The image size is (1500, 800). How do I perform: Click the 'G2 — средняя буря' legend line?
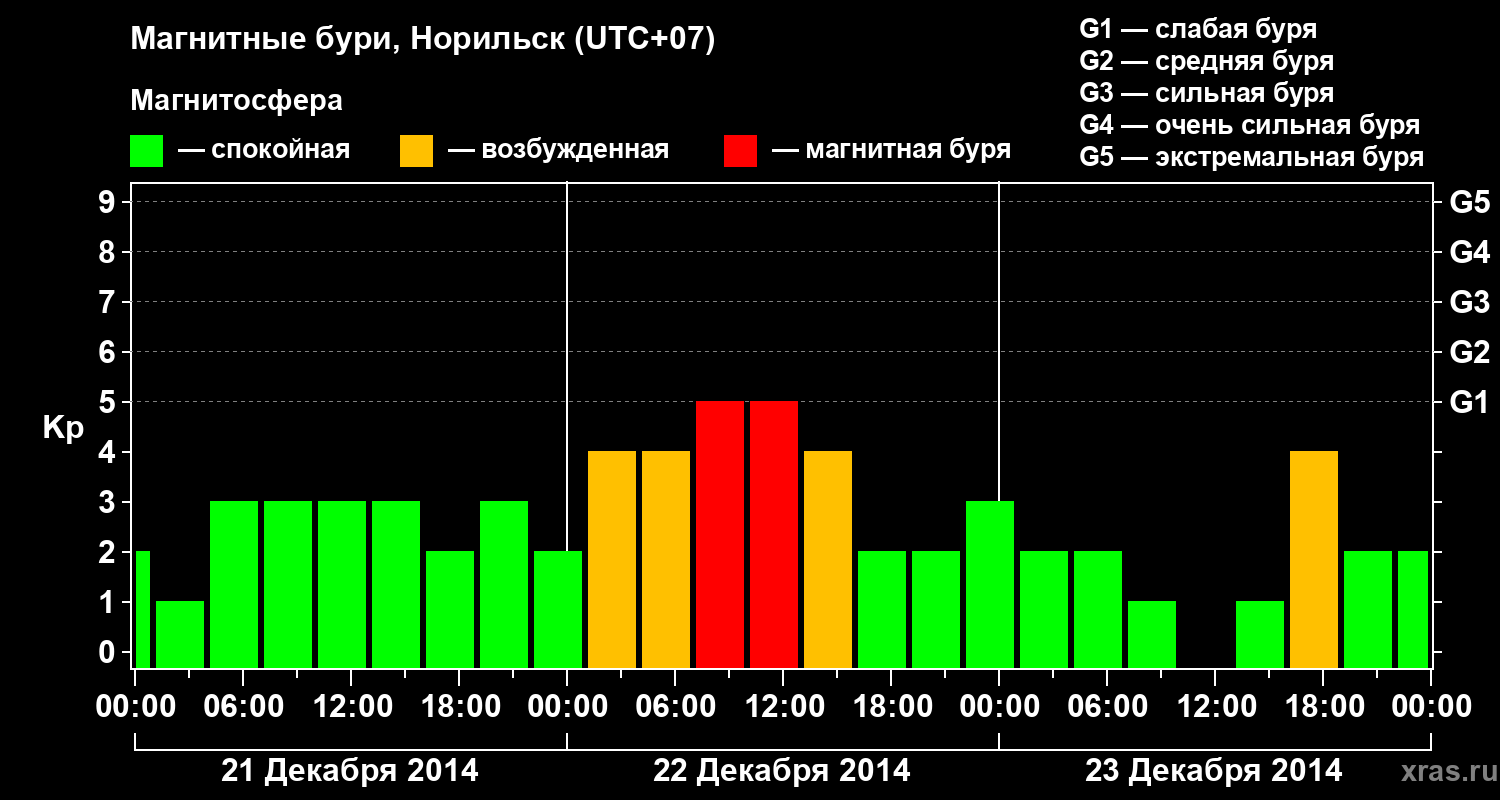[1207, 61]
